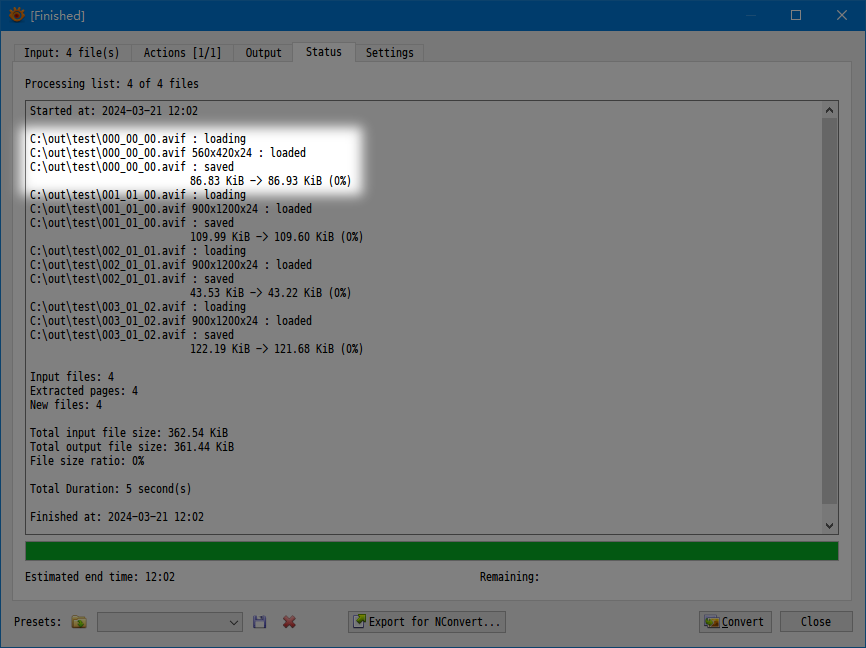The width and height of the screenshot is (866, 648).
Task: Click the log scrollbar down arrow
Action: click(x=829, y=525)
